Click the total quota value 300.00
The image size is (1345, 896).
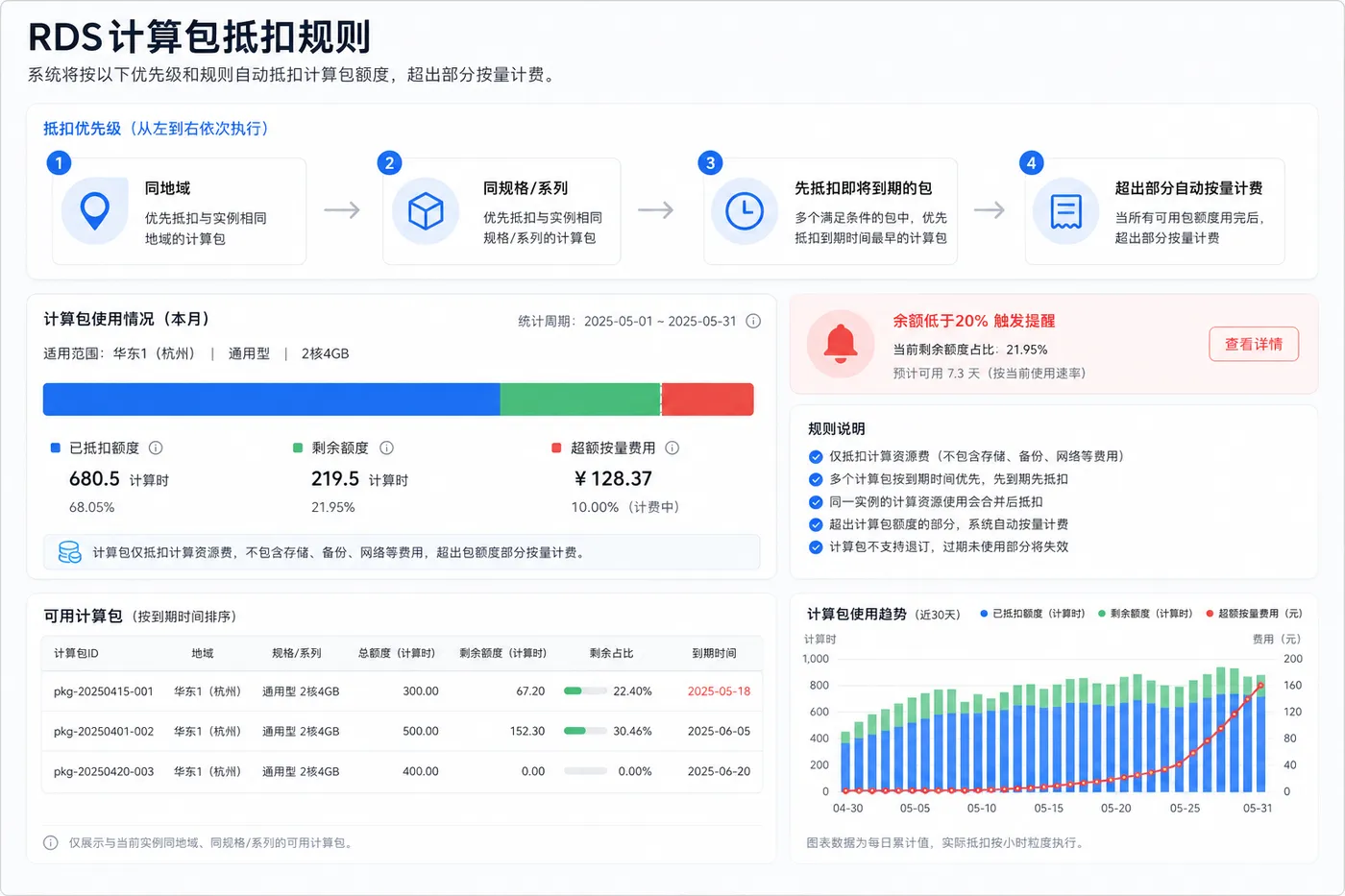(x=421, y=691)
